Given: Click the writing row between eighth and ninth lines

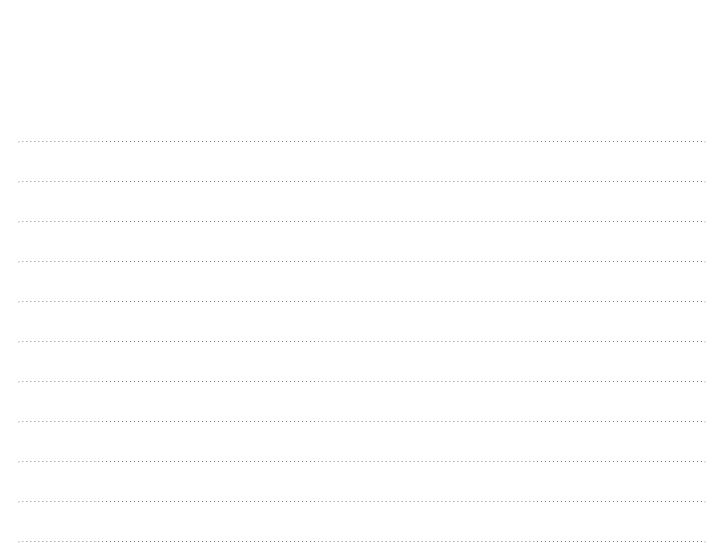Looking at the screenshot, I should coord(362,442).
